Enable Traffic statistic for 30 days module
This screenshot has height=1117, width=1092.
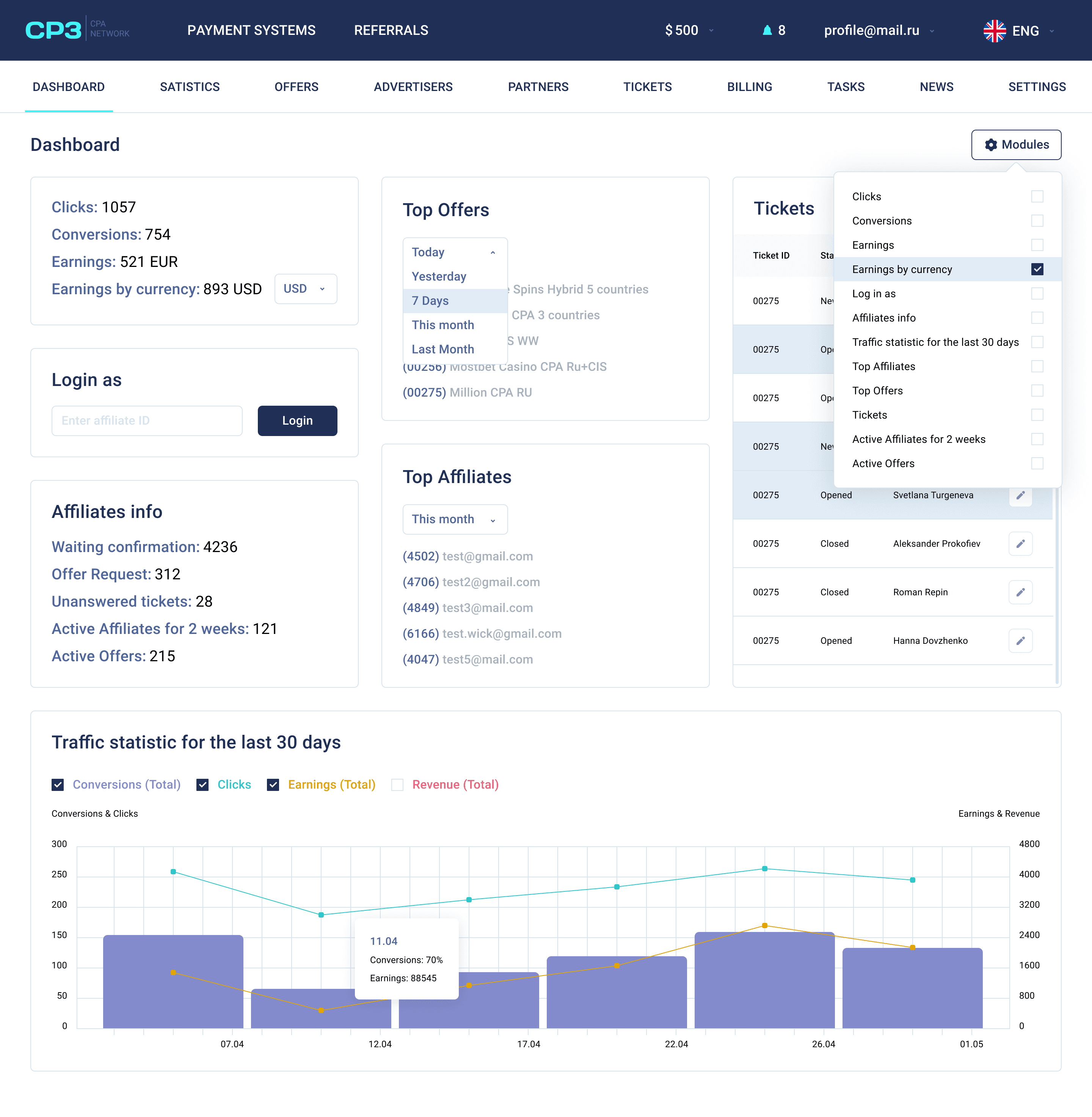(x=1037, y=342)
